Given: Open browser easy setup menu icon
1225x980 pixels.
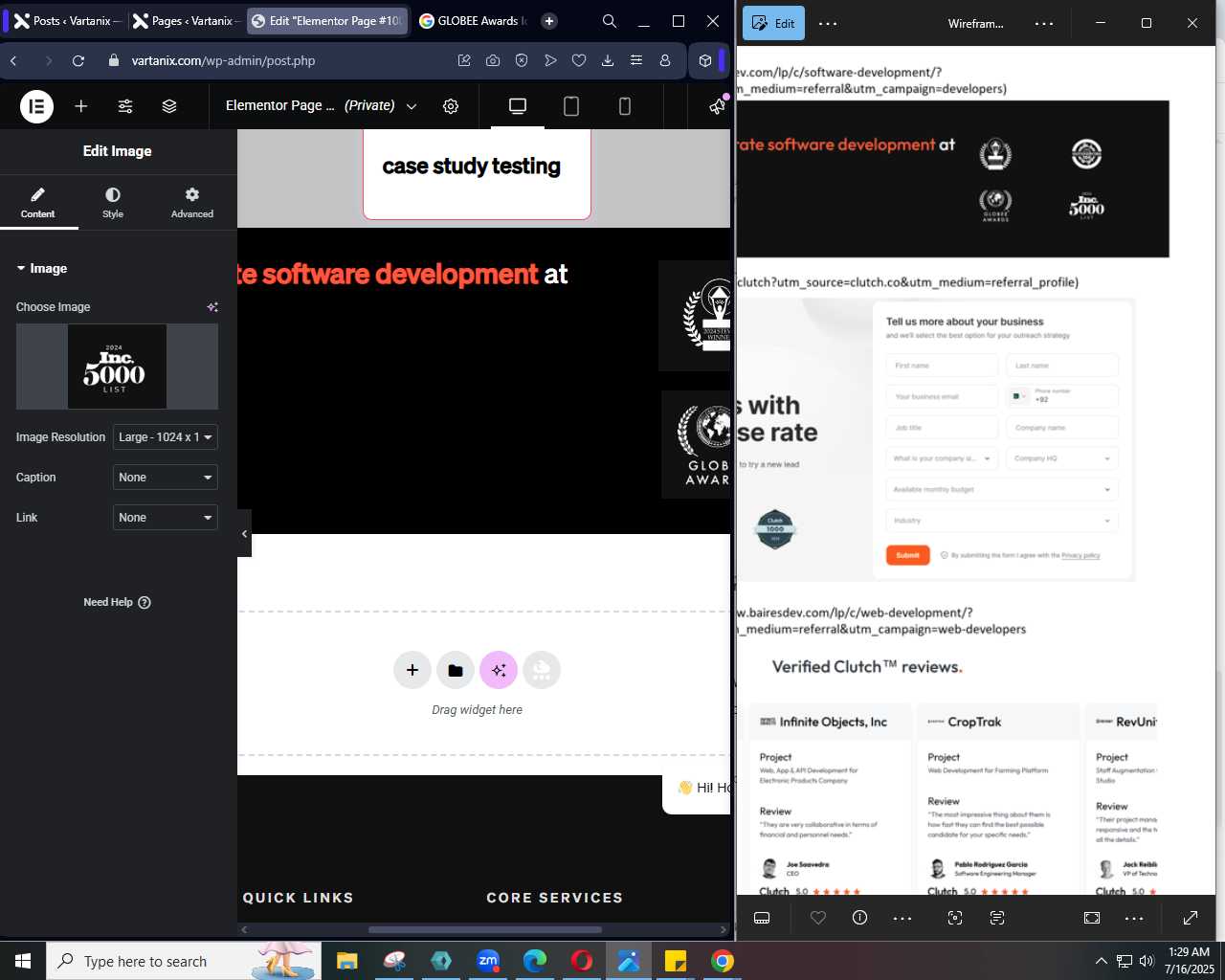Looking at the screenshot, I should pyautogui.click(x=636, y=60).
